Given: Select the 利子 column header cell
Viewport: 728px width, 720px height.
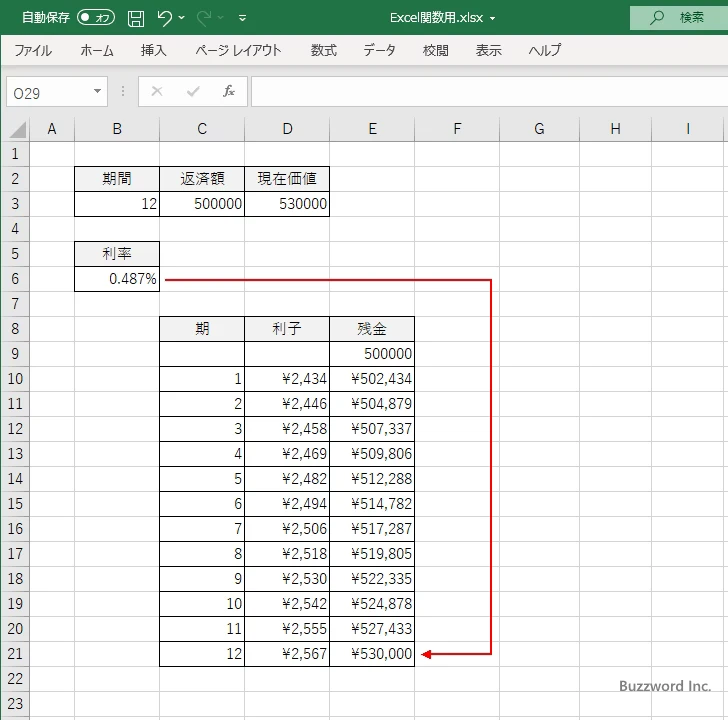Looking at the screenshot, I should pos(287,329).
